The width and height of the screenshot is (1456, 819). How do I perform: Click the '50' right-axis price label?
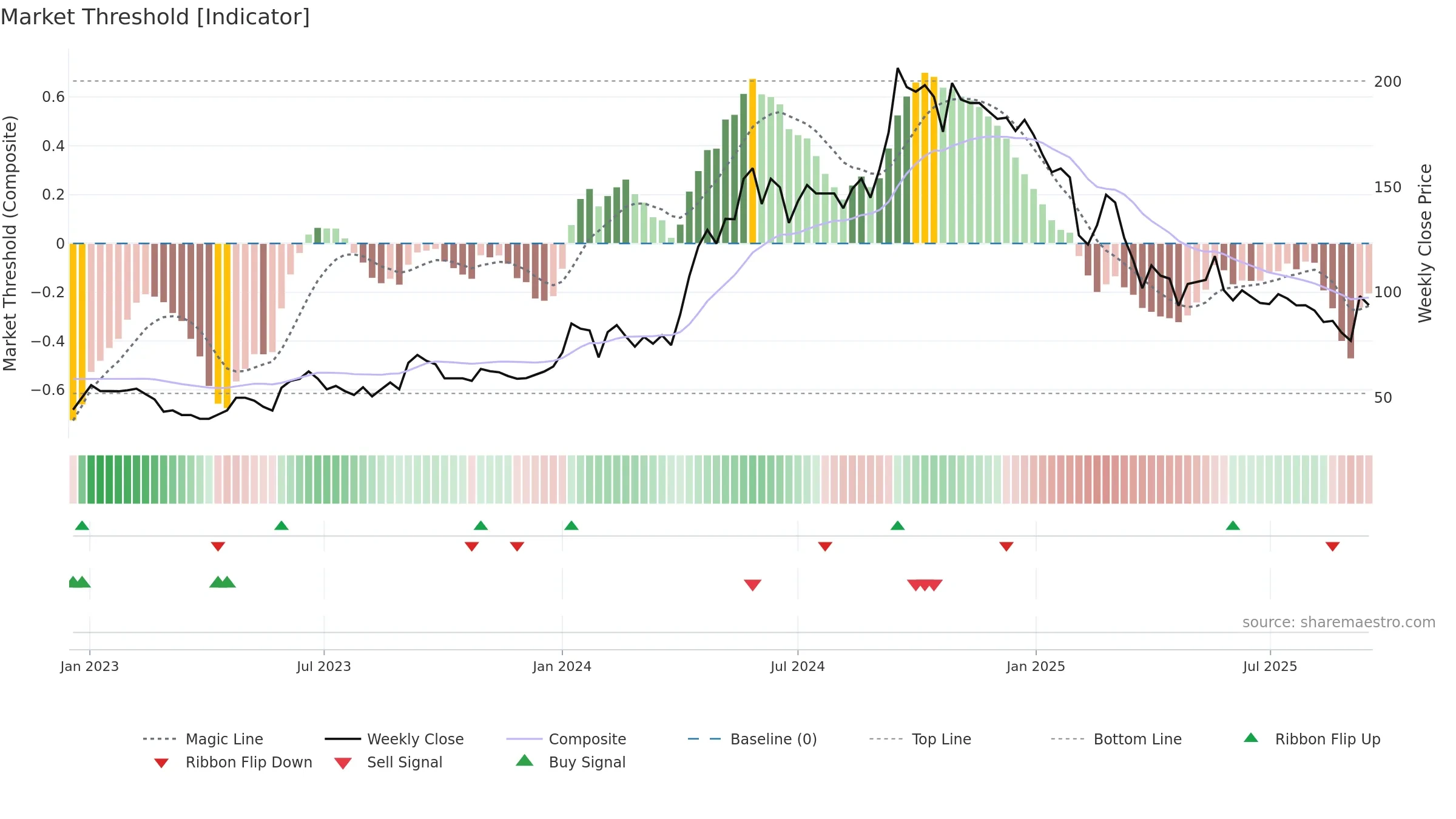click(1383, 398)
